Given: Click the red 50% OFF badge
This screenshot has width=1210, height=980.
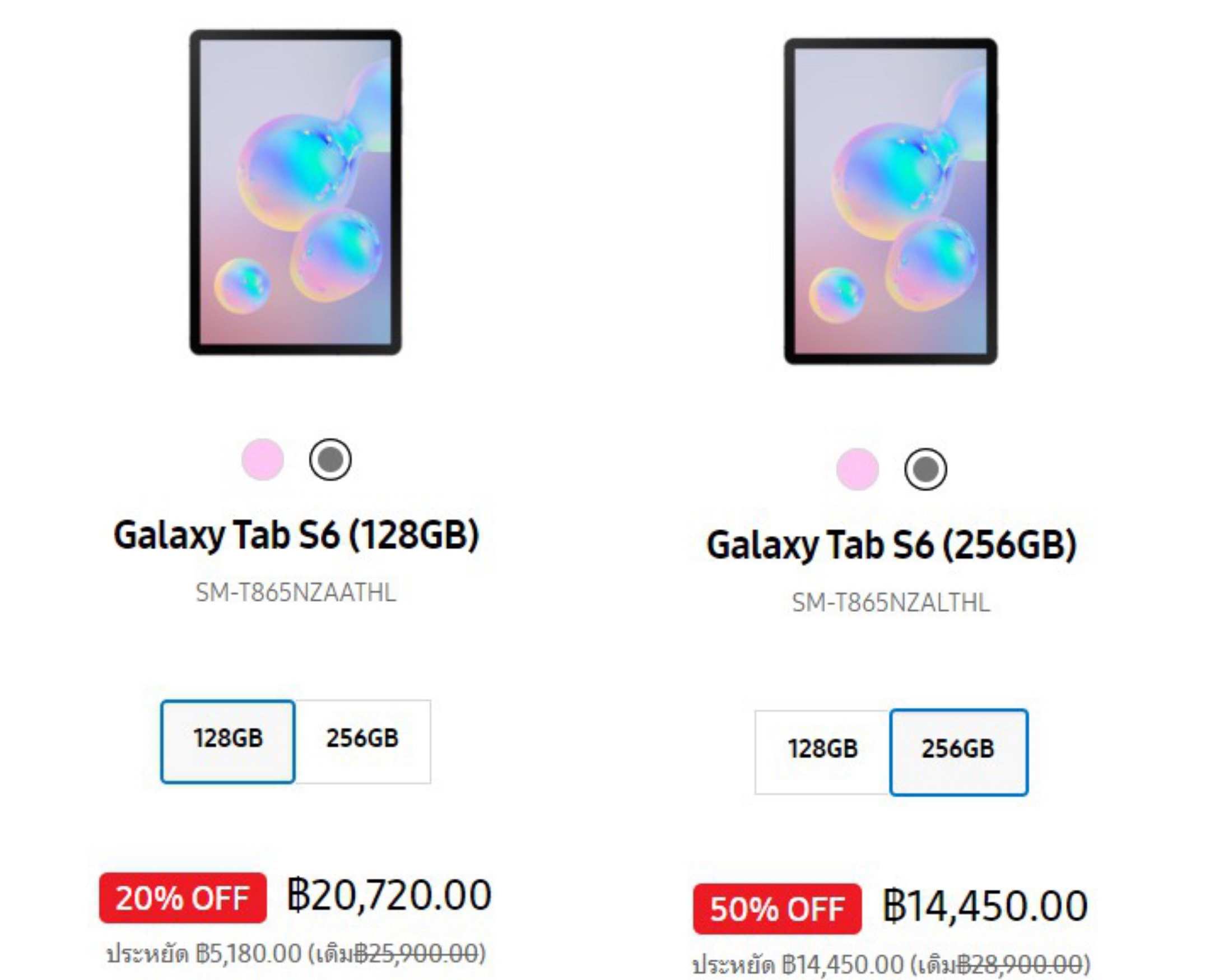Looking at the screenshot, I should pos(776,909).
